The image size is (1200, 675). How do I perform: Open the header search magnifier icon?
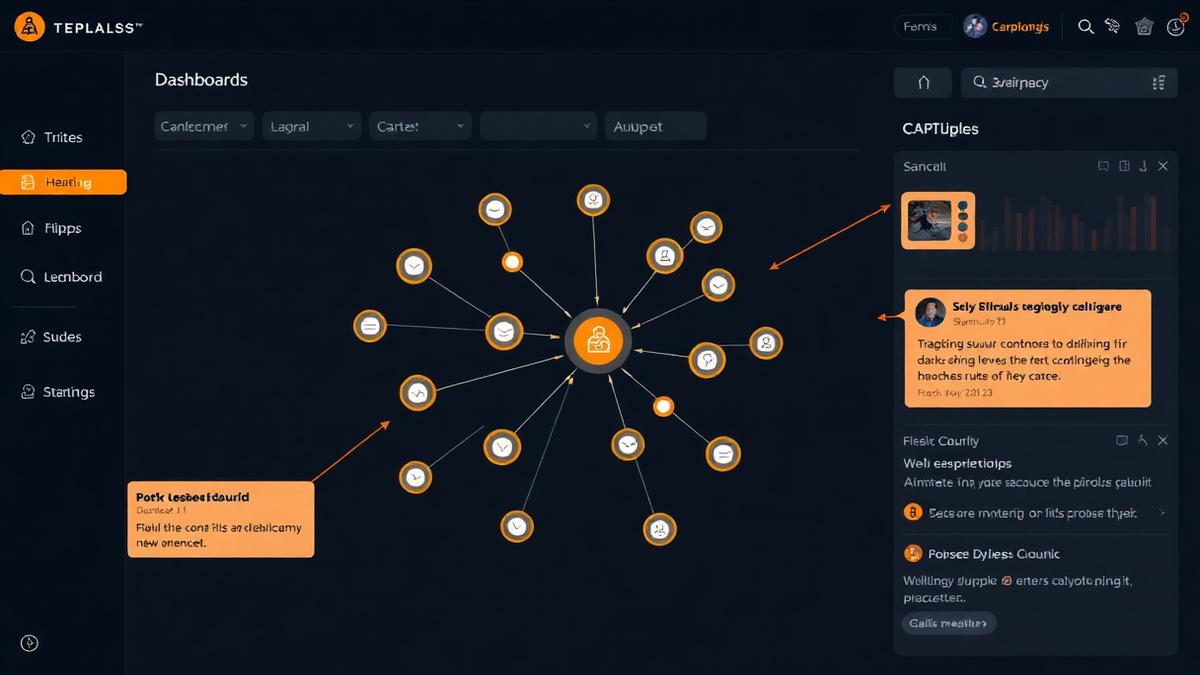(x=1086, y=27)
